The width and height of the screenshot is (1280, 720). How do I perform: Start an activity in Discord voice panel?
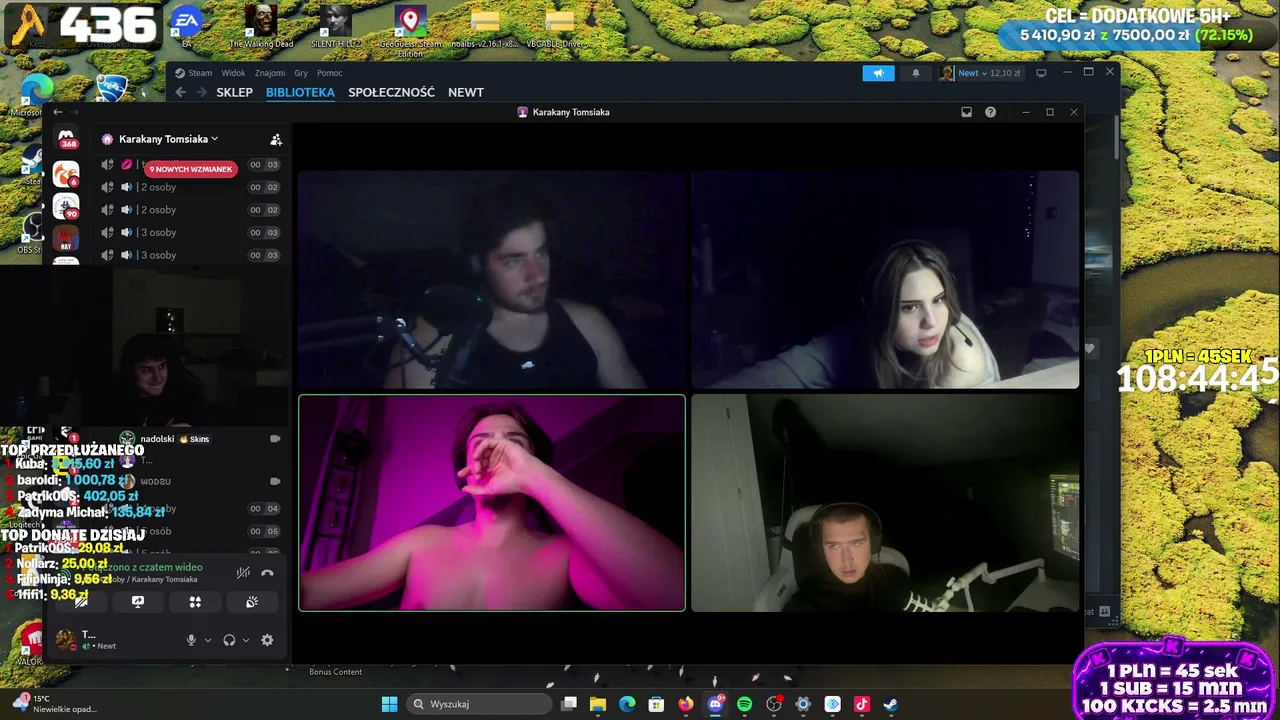195,602
